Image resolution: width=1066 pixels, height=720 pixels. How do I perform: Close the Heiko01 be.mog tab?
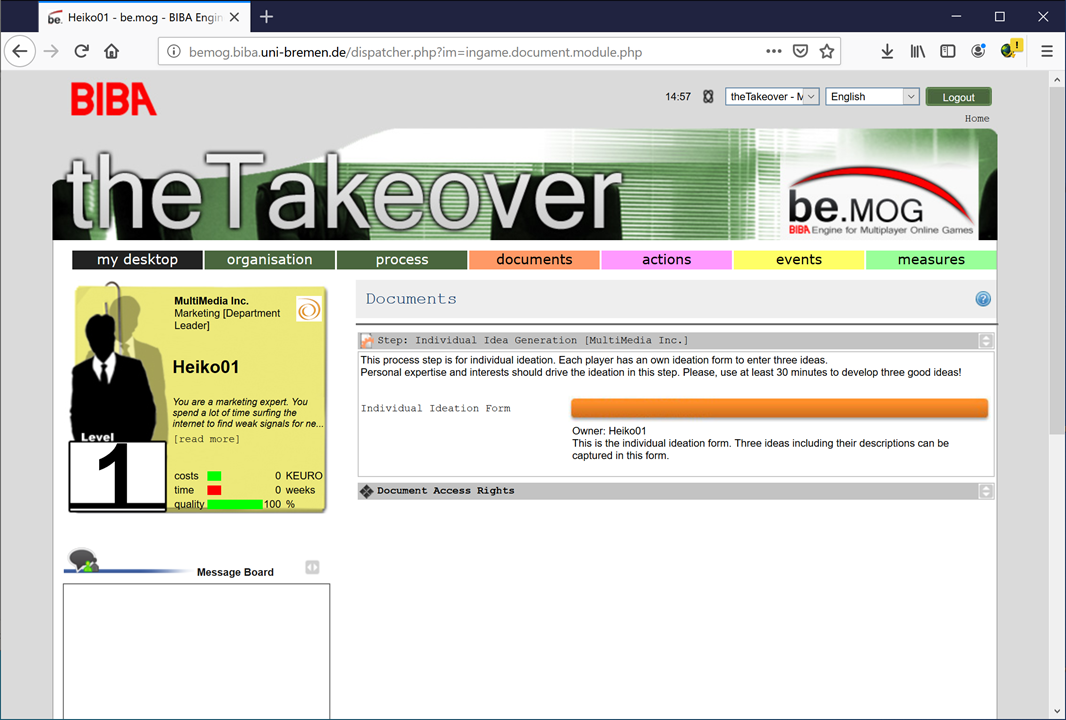click(235, 18)
